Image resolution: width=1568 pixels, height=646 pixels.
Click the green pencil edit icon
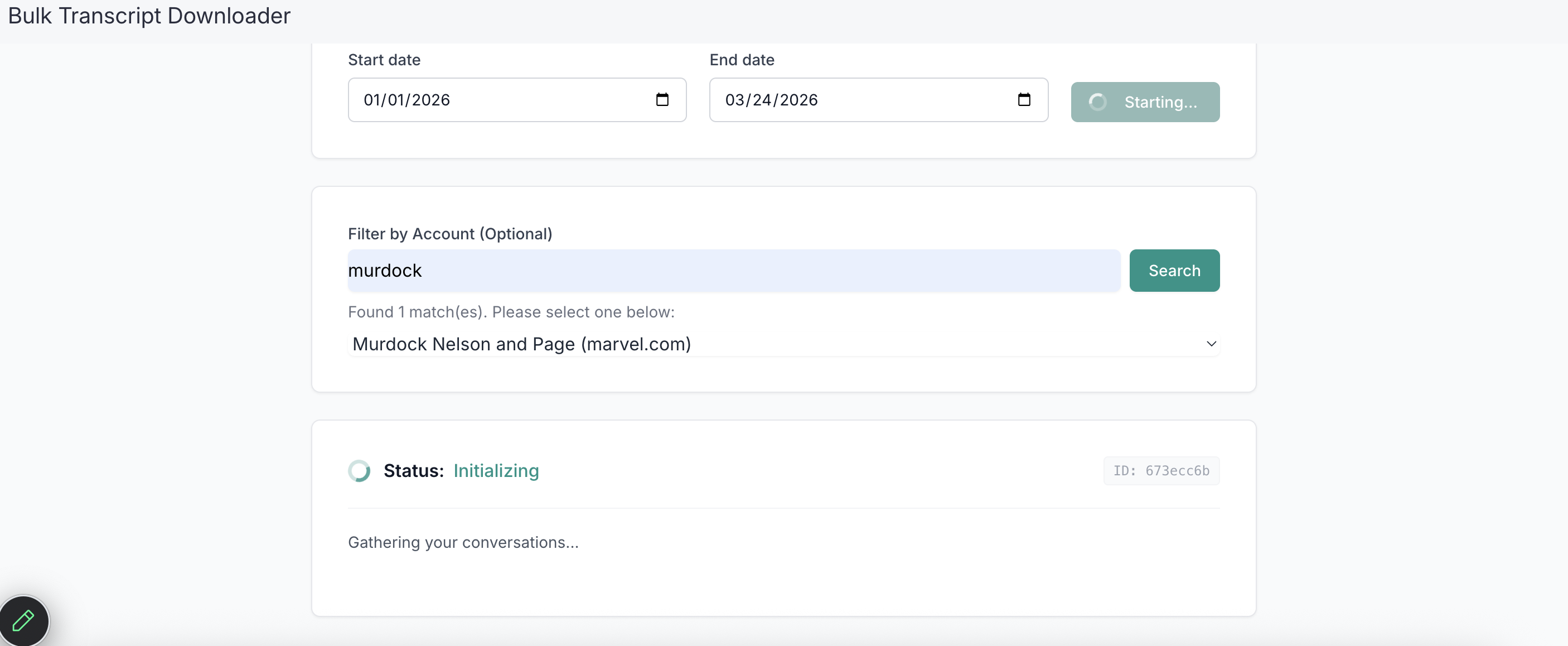click(23, 620)
